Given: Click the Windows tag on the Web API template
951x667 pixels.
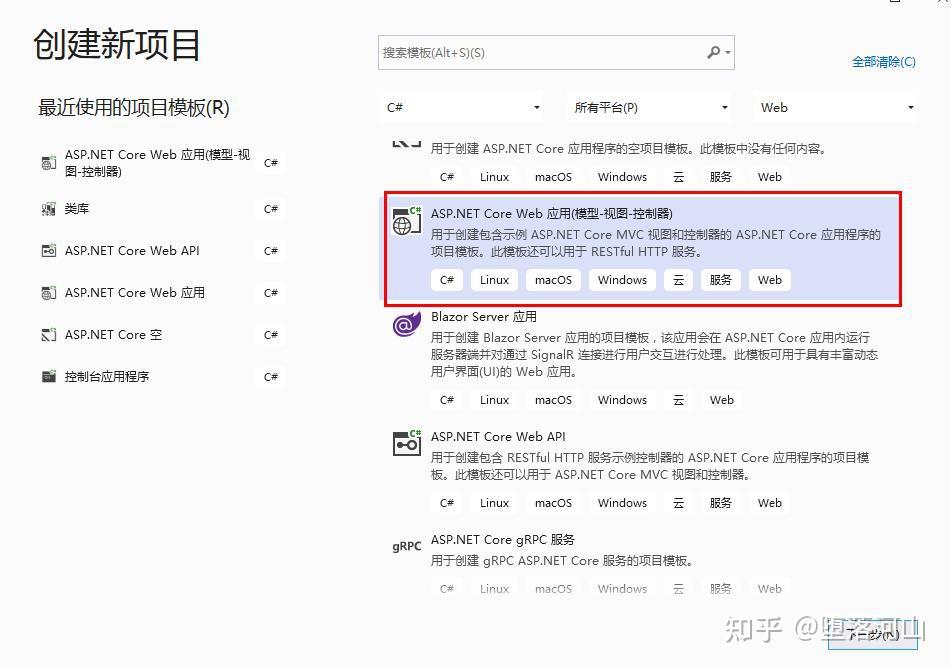Looking at the screenshot, I should [x=622, y=503].
